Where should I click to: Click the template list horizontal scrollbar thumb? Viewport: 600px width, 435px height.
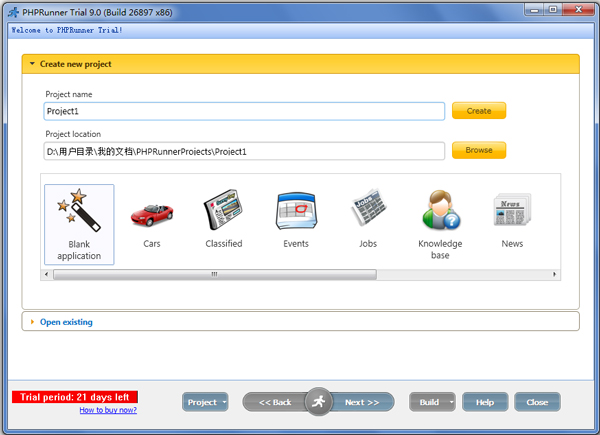(215, 274)
